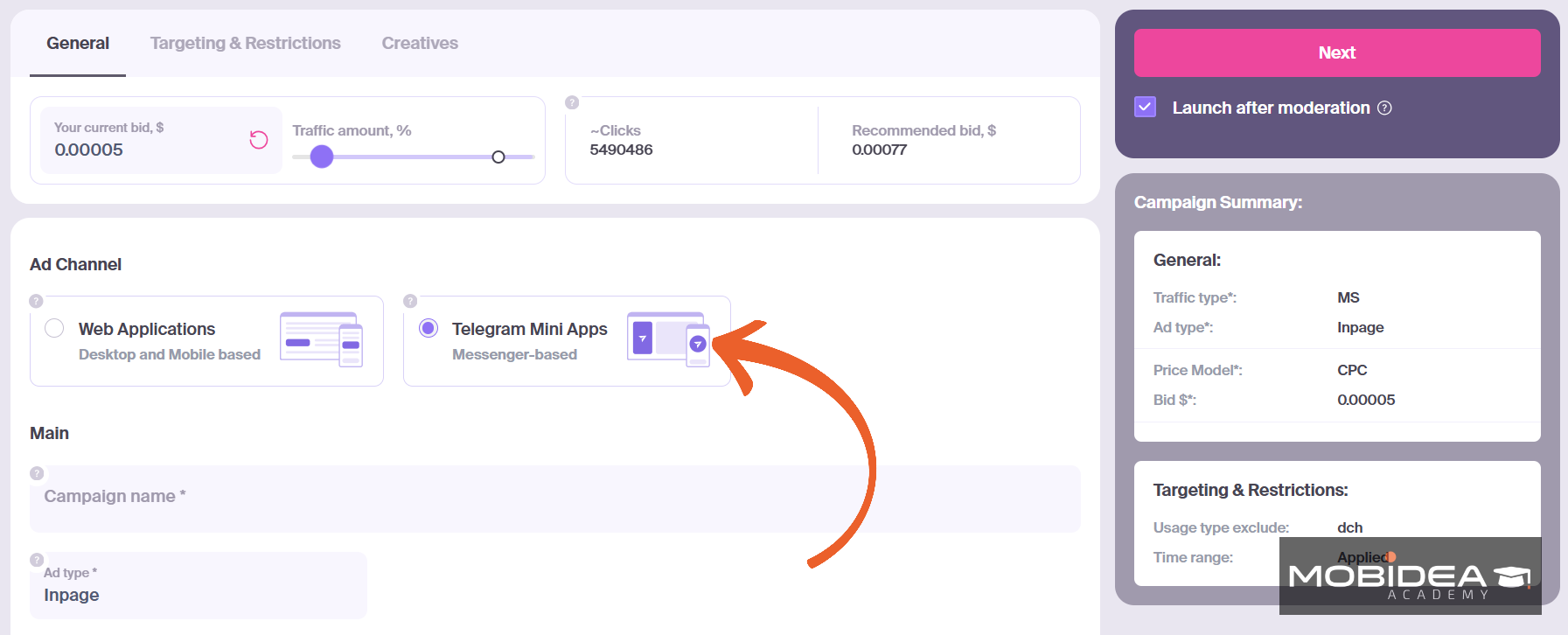This screenshot has width=1568, height=635.
Task: Open the help icon for Campaign name
Action: coord(37,473)
